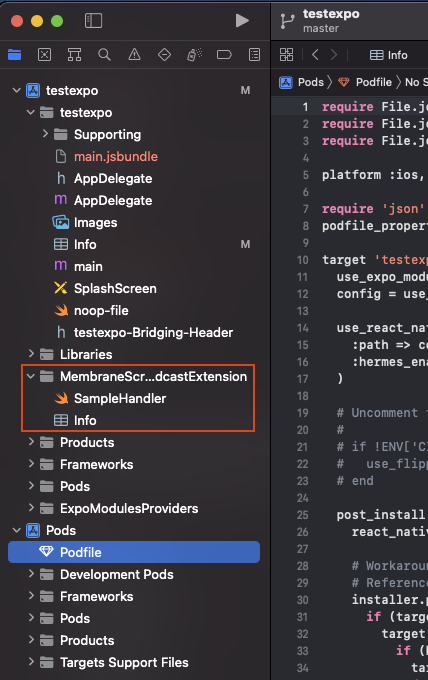The width and height of the screenshot is (428, 680).
Task: Click the Podfile gem icon
Action: (x=46, y=552)
